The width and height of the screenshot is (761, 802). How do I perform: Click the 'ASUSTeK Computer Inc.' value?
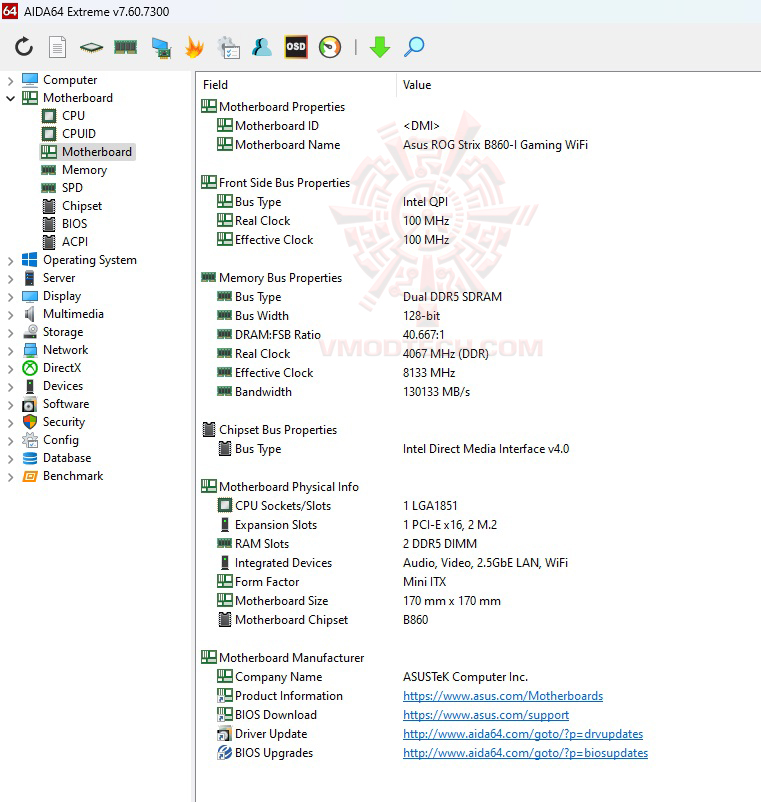pos(465,677)
